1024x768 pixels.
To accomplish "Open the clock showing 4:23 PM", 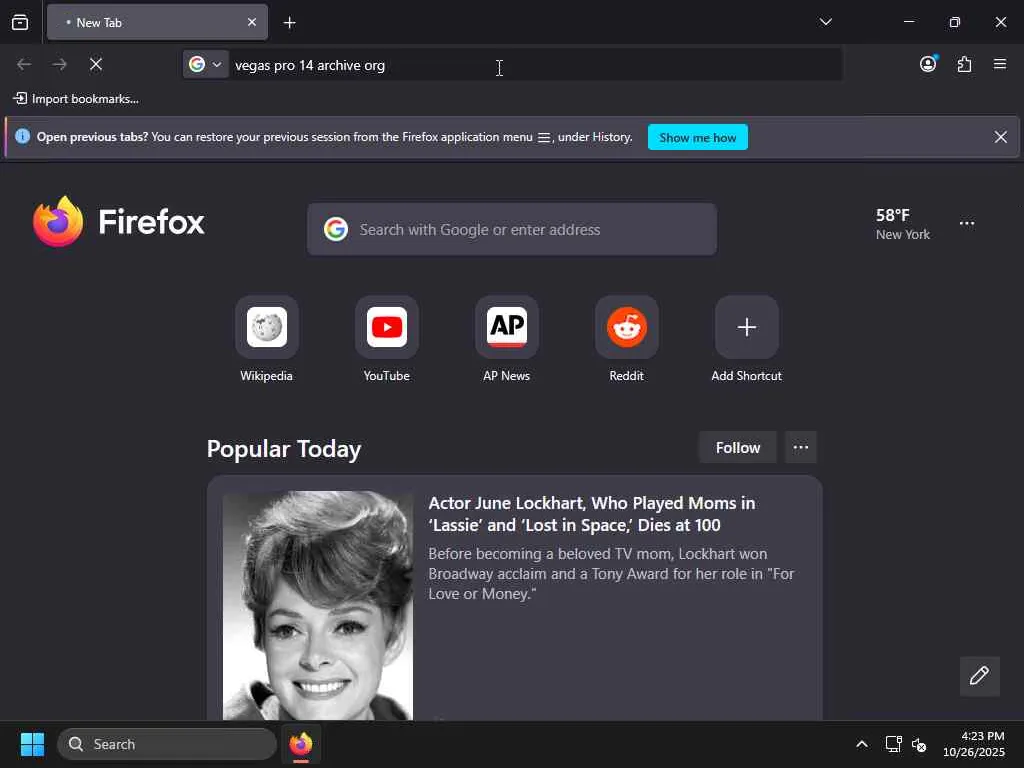I will coord(974,744).
